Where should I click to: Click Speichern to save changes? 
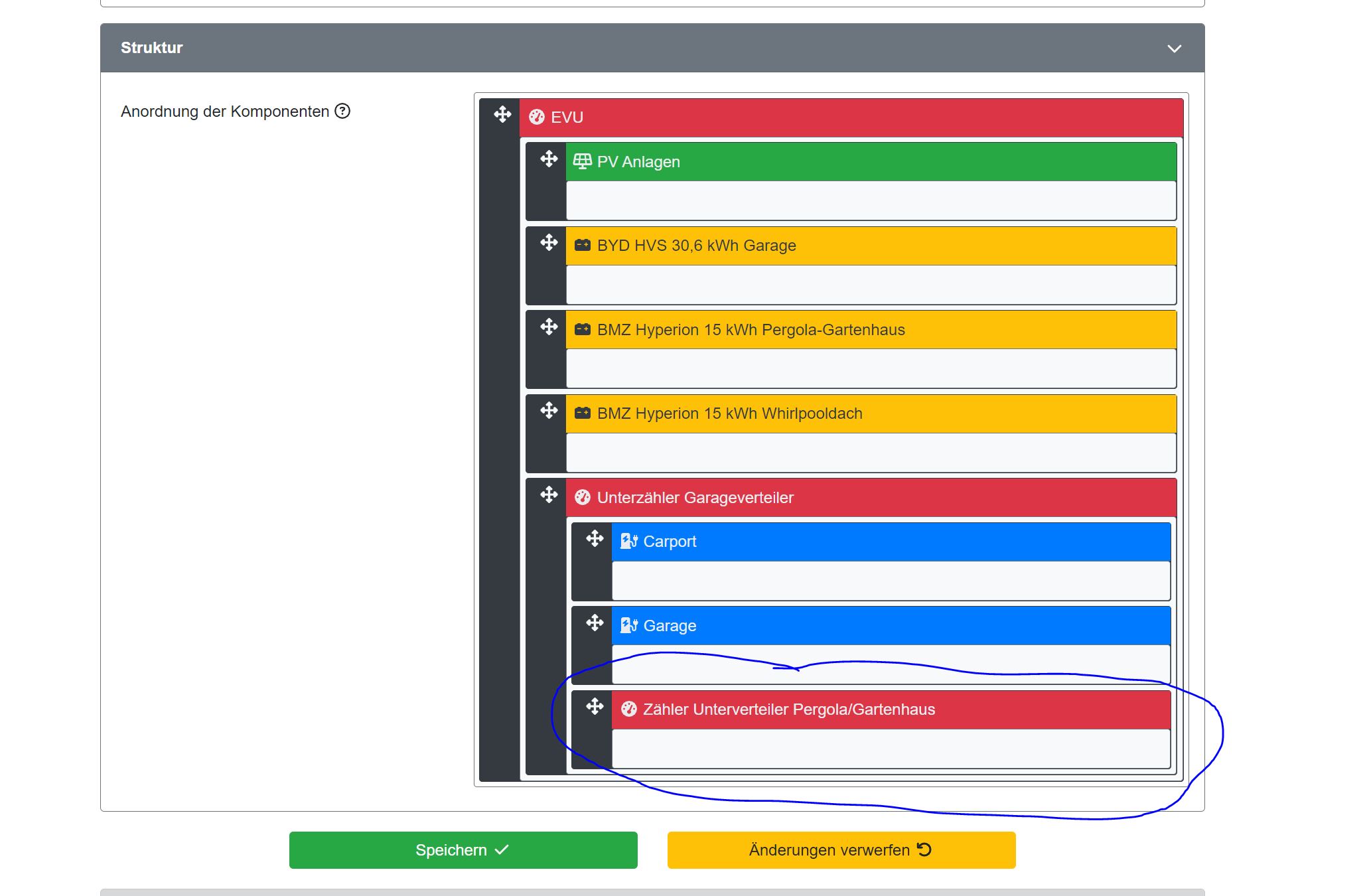point(463,850)
